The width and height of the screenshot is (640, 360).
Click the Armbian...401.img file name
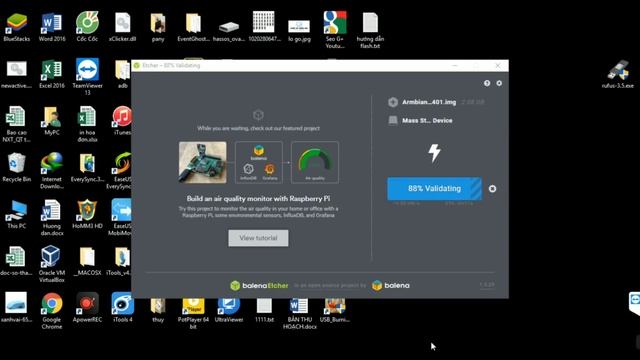[429, 102]
